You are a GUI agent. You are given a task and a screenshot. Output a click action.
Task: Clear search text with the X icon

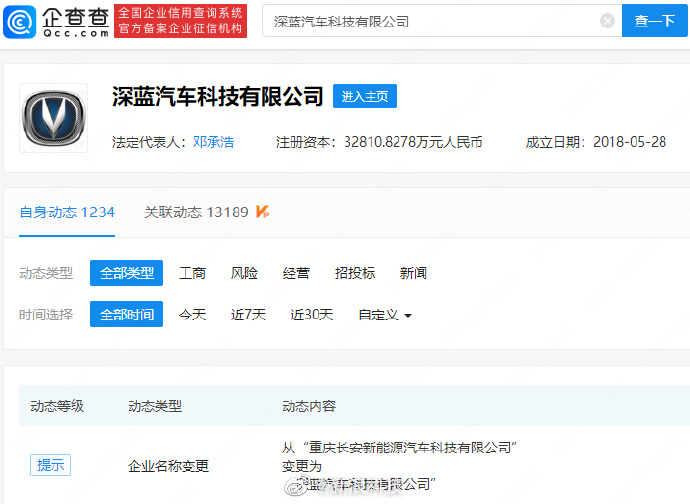(607, 21)
